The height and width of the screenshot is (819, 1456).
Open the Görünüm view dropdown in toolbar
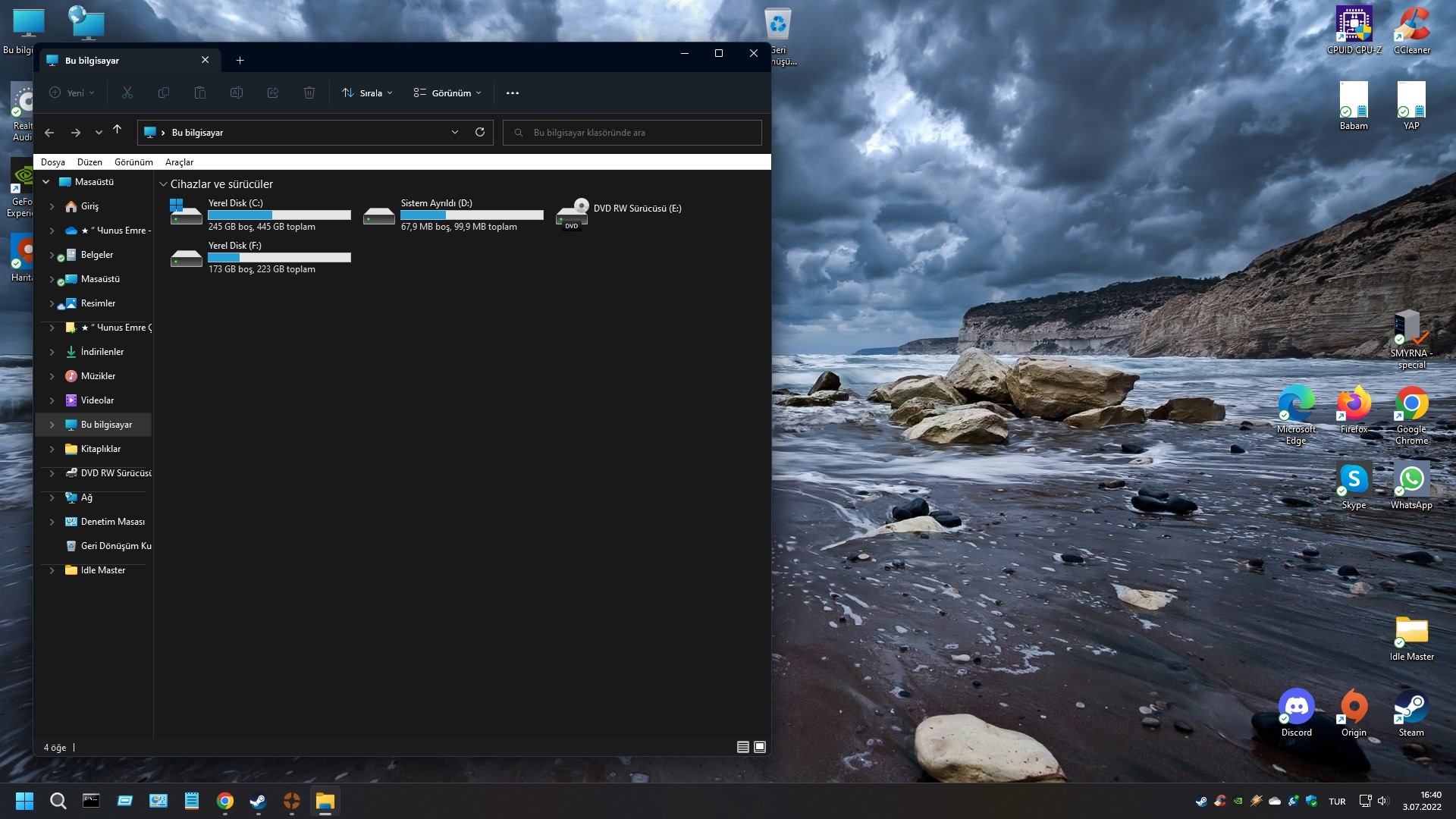coord(447,93)
